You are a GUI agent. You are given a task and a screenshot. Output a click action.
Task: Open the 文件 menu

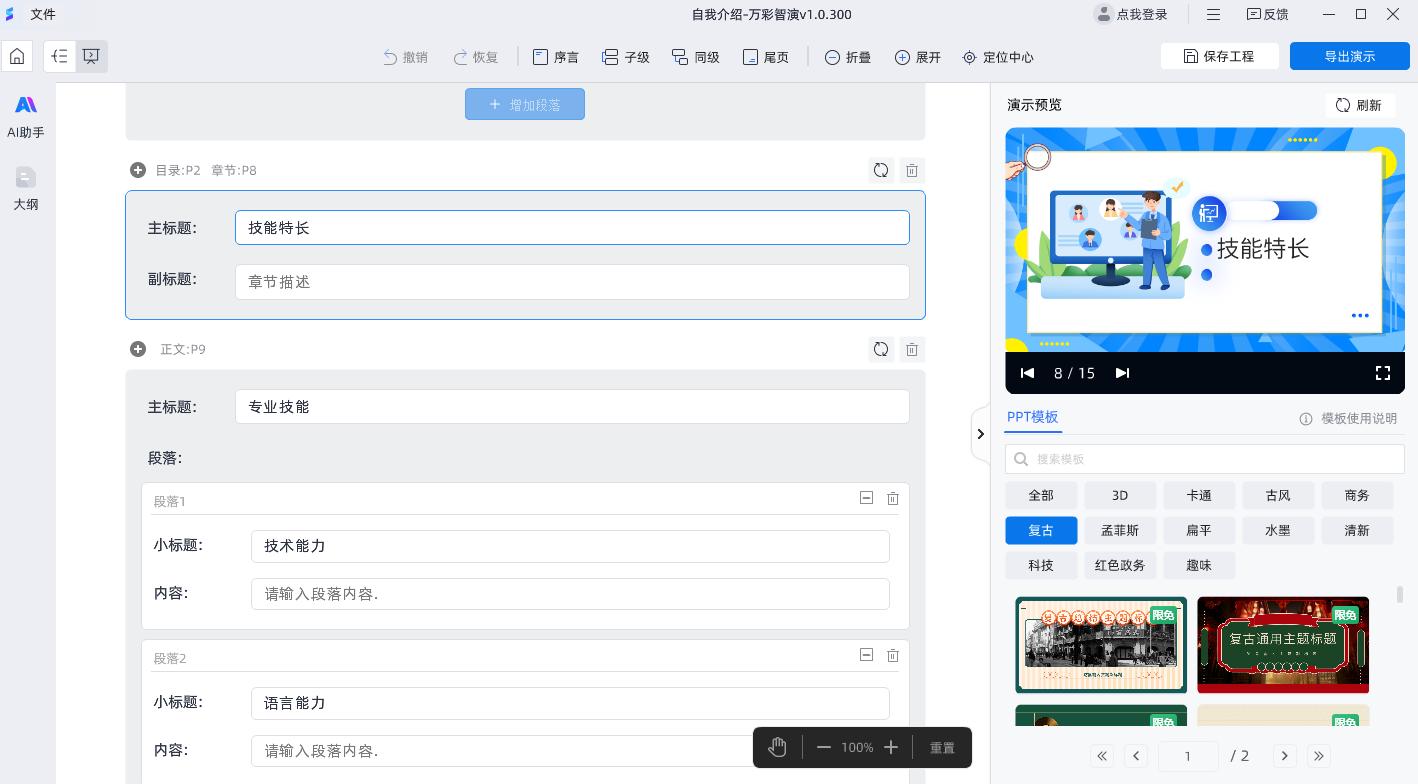(x=43, y=14)
